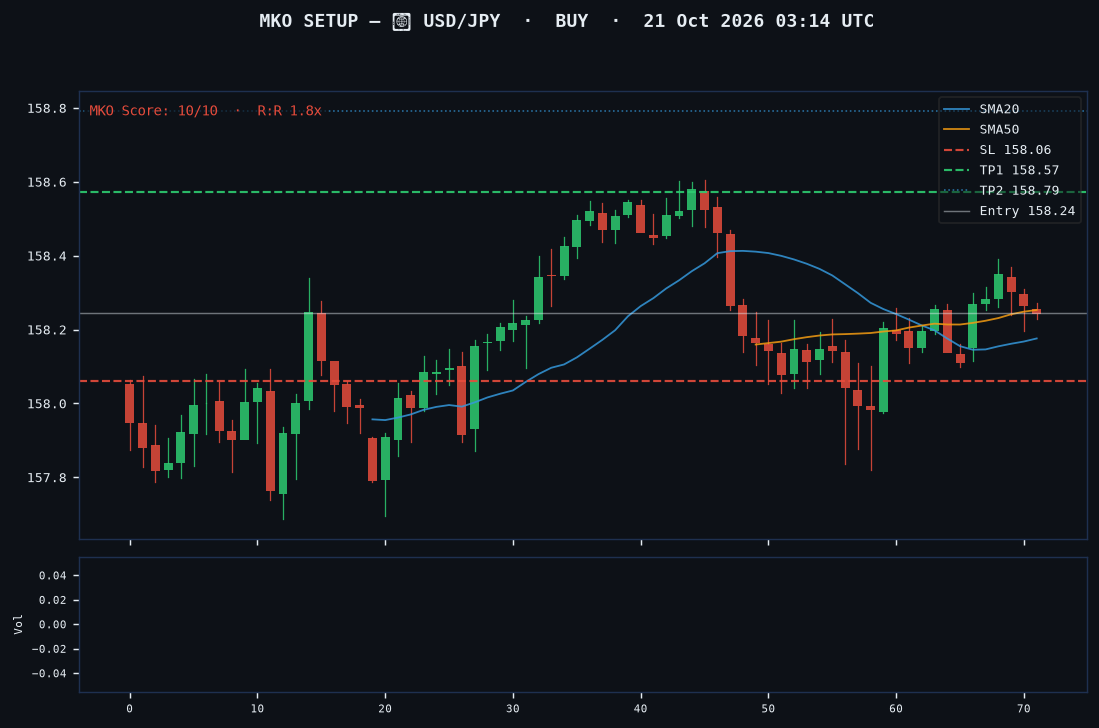This screenshot has width=1099, height=728.
Task: Click the SMA20 legend entry
Action: coord(981,109)
